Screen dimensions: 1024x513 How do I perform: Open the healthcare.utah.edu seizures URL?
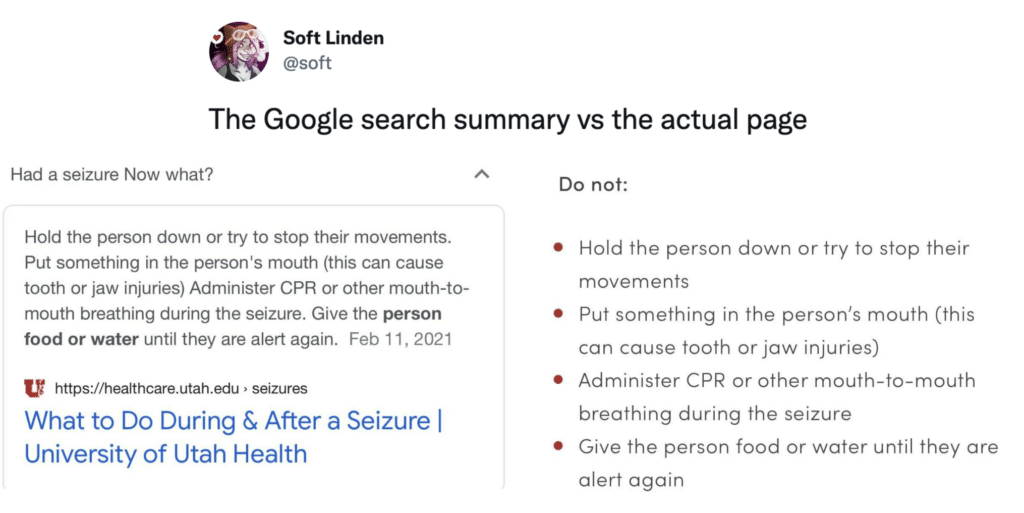pyautogui.click(x=181, y=388)
